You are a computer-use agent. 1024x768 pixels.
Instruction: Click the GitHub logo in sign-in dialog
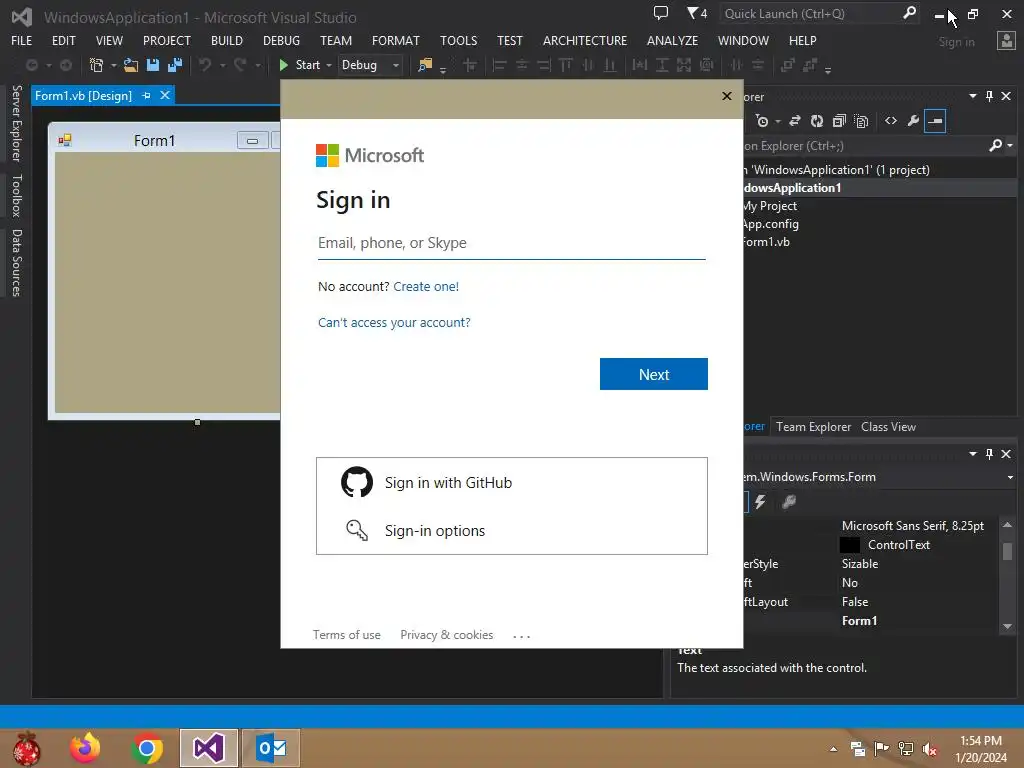[357, 482]
